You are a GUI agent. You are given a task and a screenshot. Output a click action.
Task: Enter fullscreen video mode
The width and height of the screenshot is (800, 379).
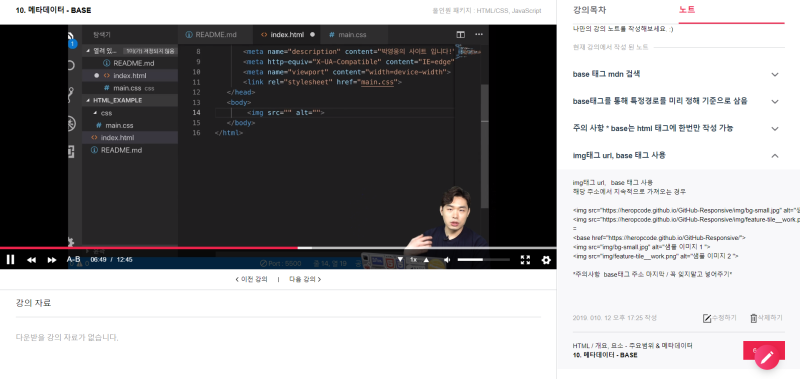(525, 260)
